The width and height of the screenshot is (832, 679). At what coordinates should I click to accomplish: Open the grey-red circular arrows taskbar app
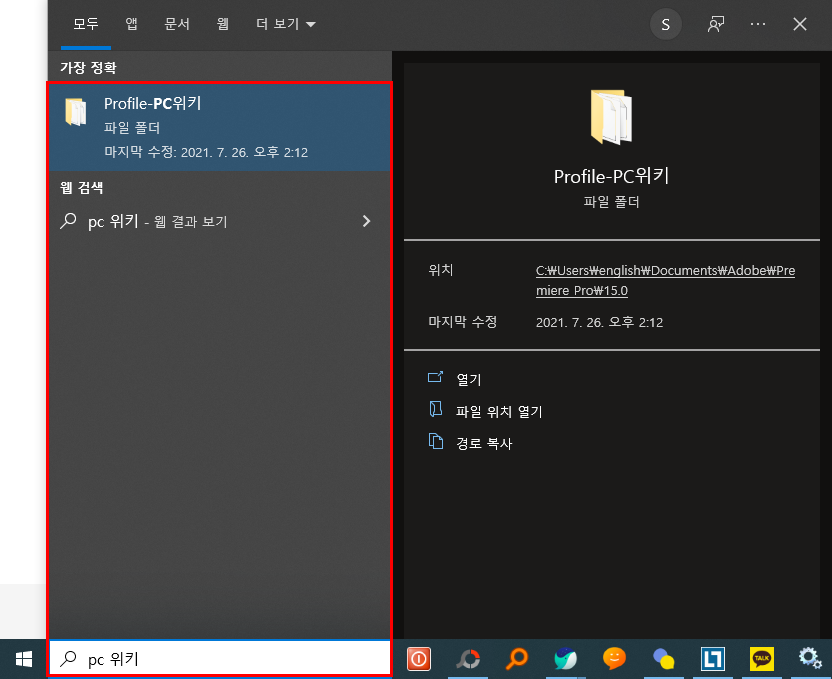click(x=468, y=659)
